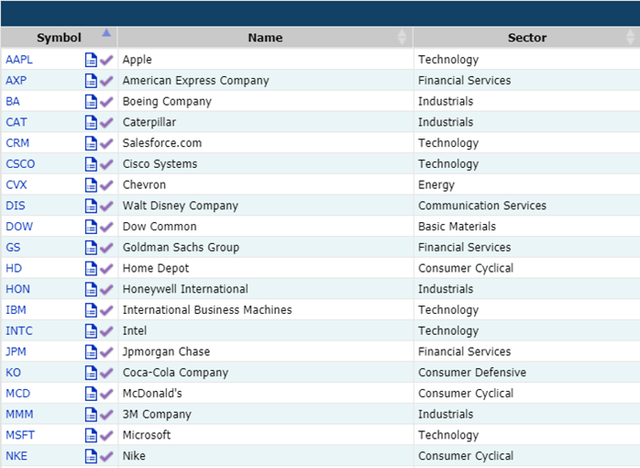Image resolution: width=640 pixels, height=468 pixels.
Task: Click the purple checkmark in the DIS row
Action: (106, 206)
